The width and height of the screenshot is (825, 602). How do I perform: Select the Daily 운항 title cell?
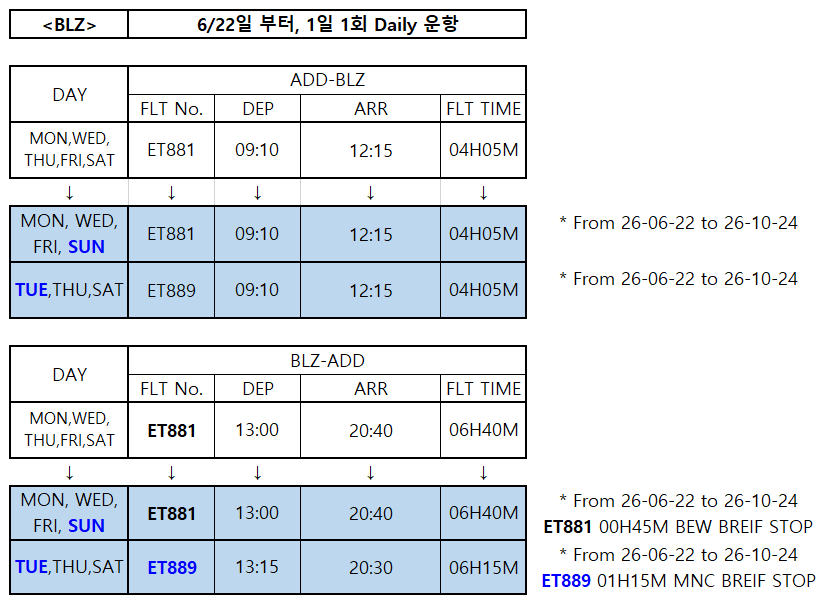point(327,25)
